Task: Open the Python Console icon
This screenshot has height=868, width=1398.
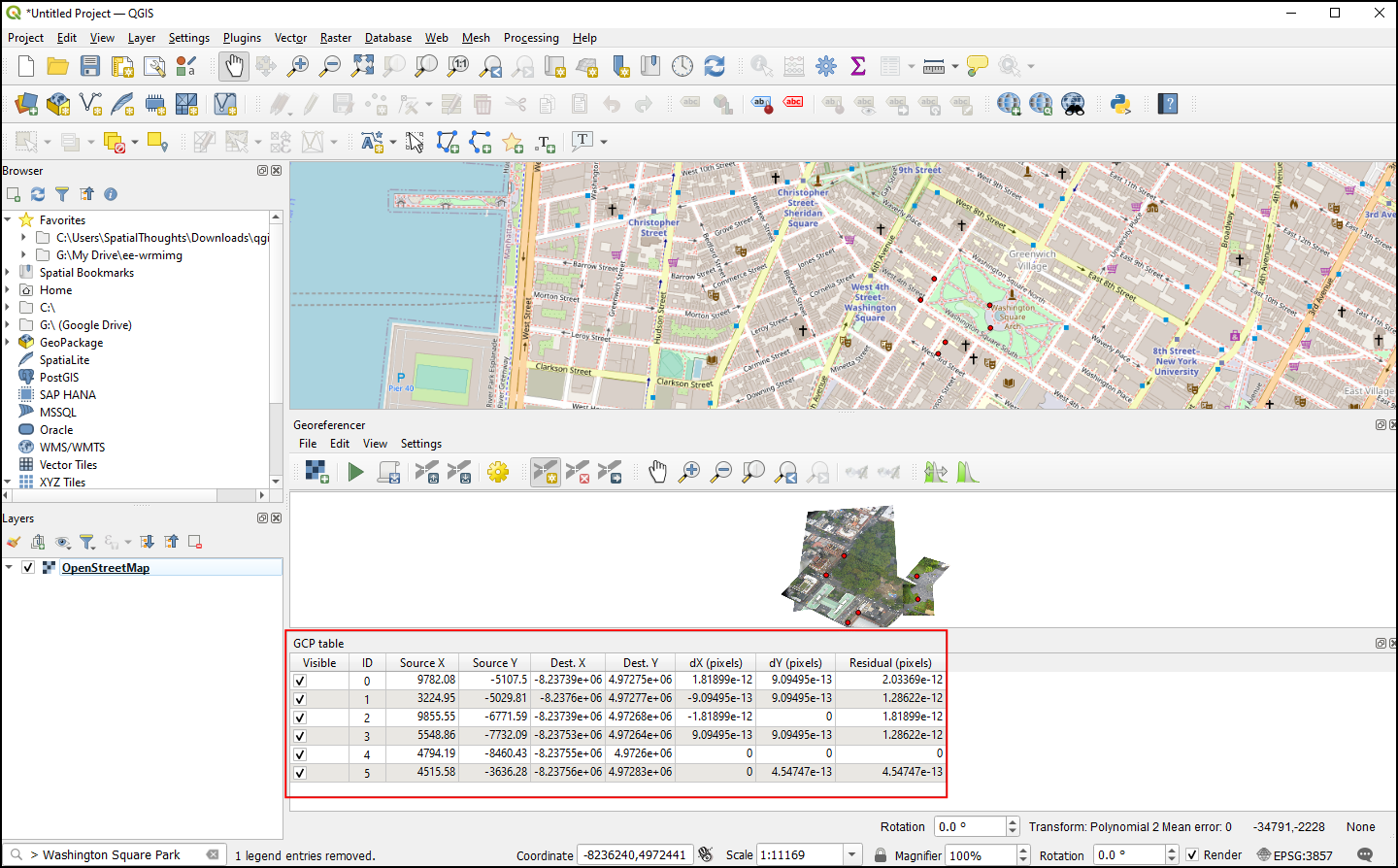Action: [x=1120, y=104]
